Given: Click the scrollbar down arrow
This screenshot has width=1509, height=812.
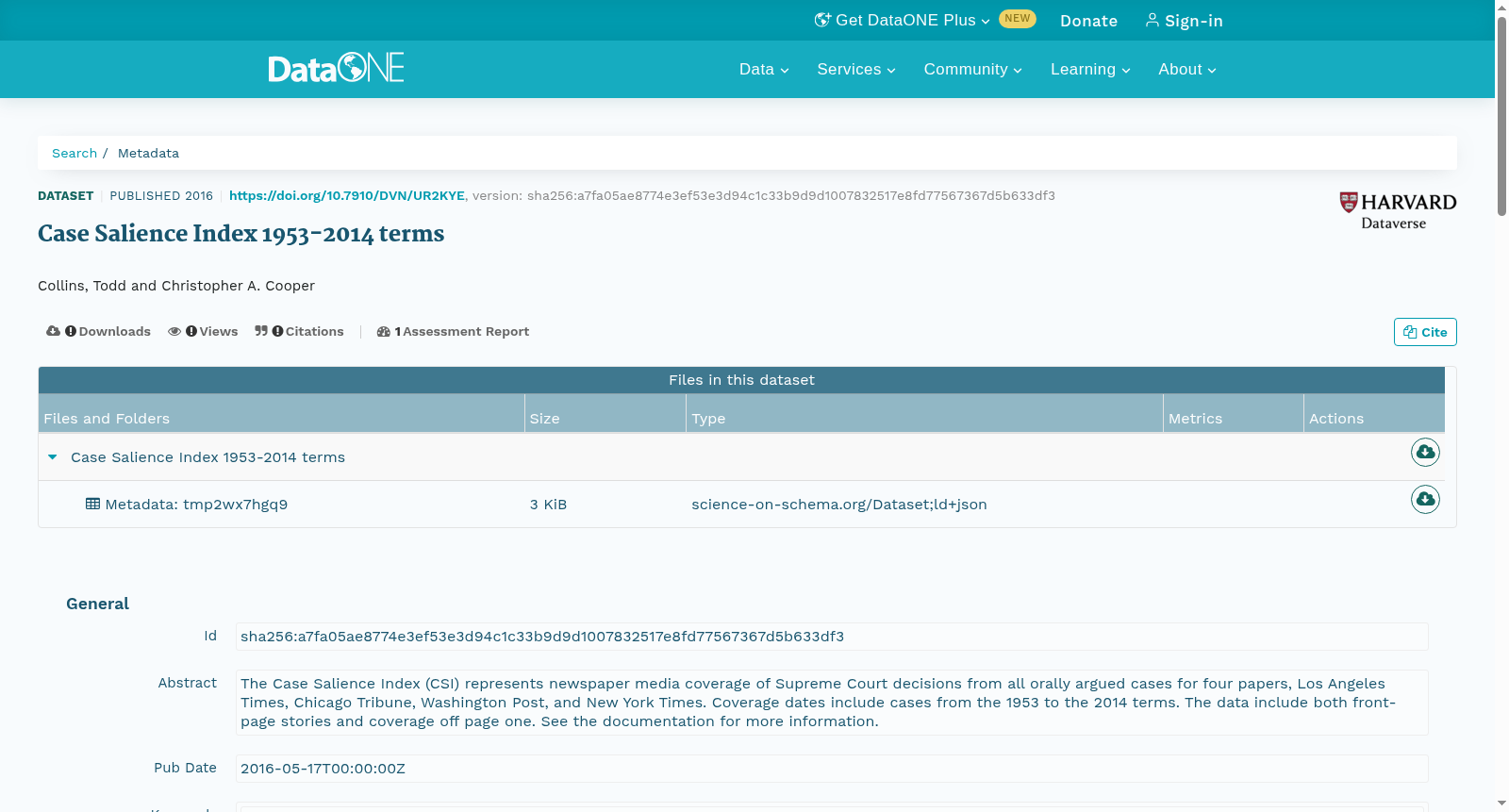Looking at the screenshot, I should coord(1501,804).
